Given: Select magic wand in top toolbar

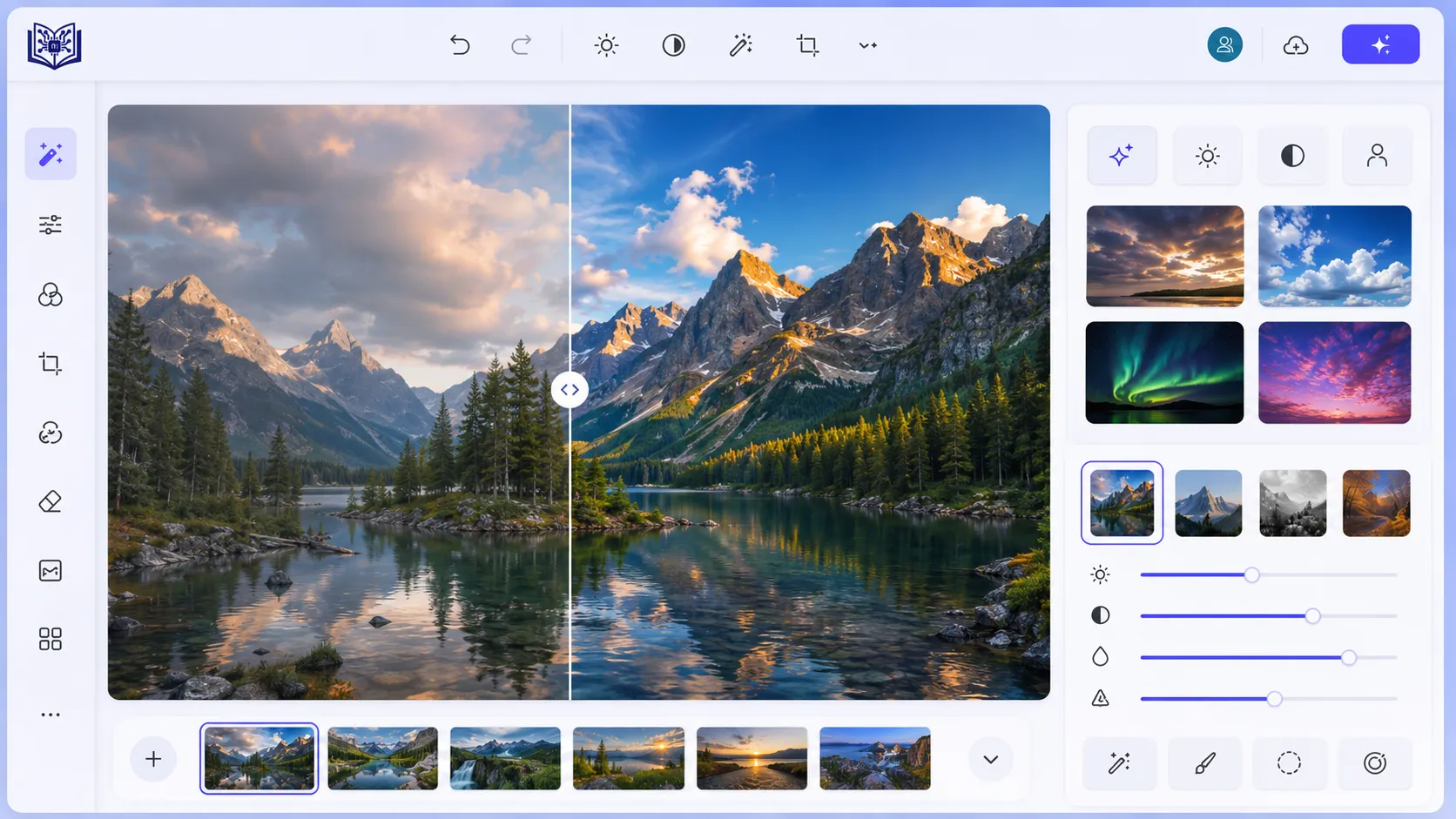Looking at the screenshot, I should click(741, 45).
